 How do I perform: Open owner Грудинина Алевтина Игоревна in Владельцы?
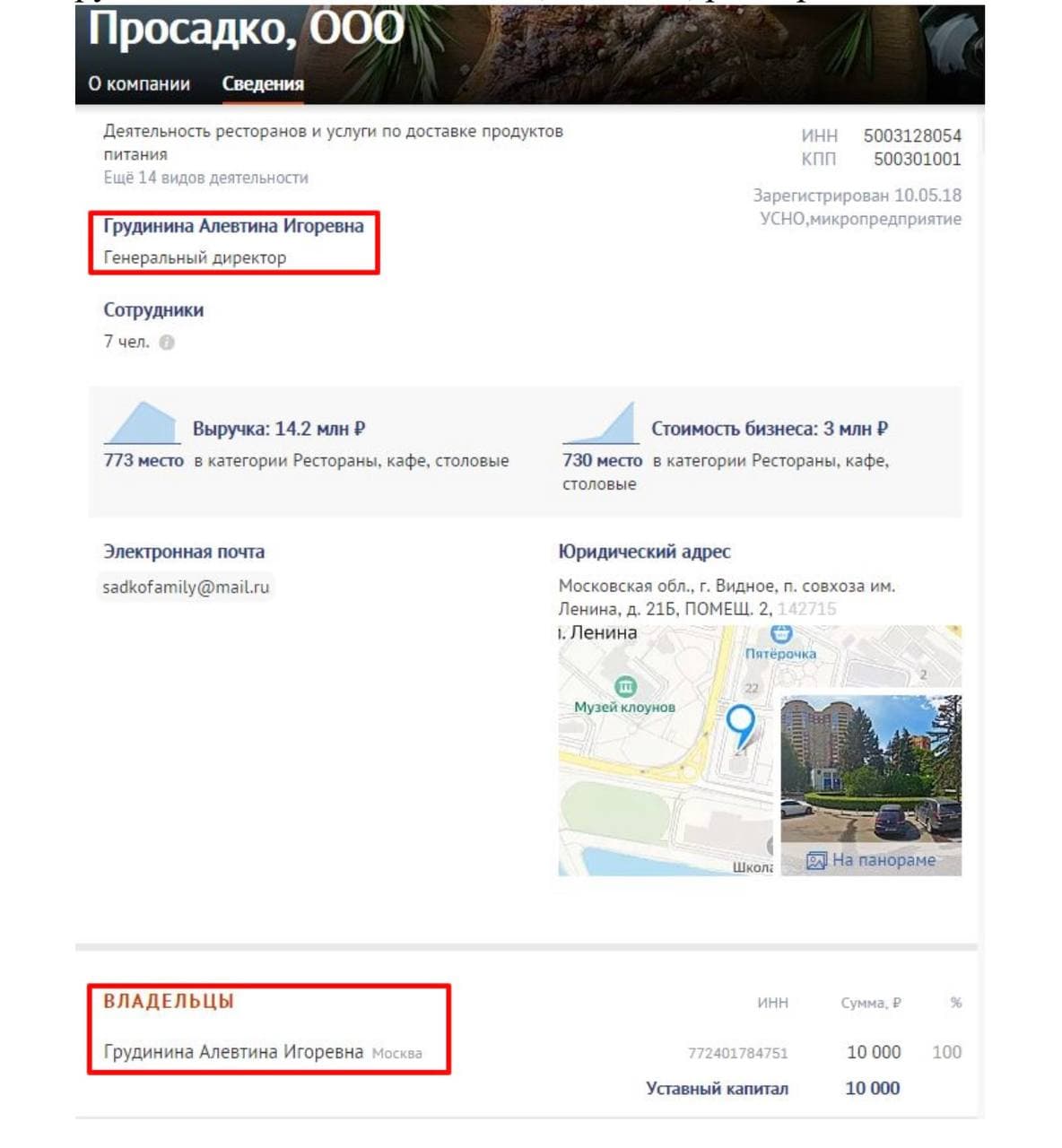(x=233, y=1052)
